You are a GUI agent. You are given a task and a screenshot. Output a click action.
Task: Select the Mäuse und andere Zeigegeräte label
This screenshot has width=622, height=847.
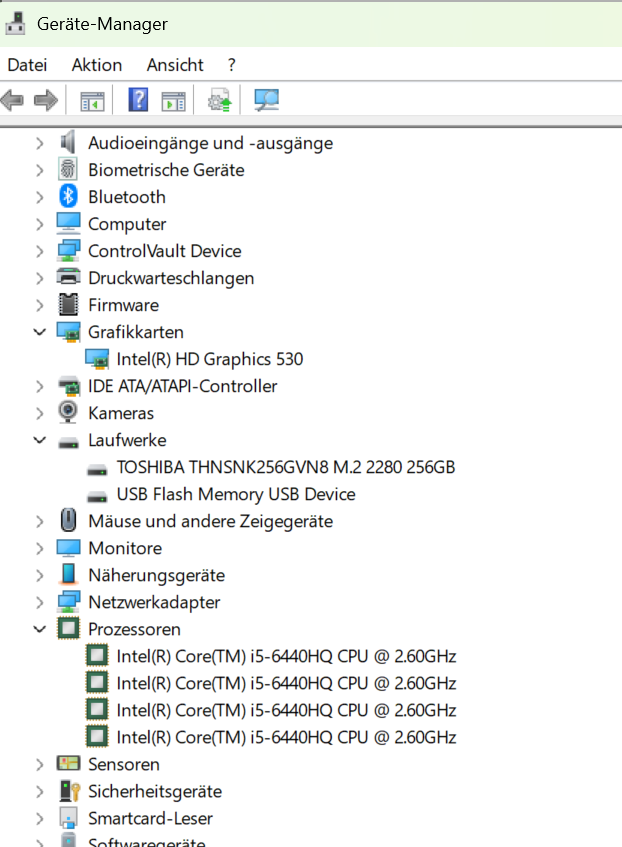[211, 521]
